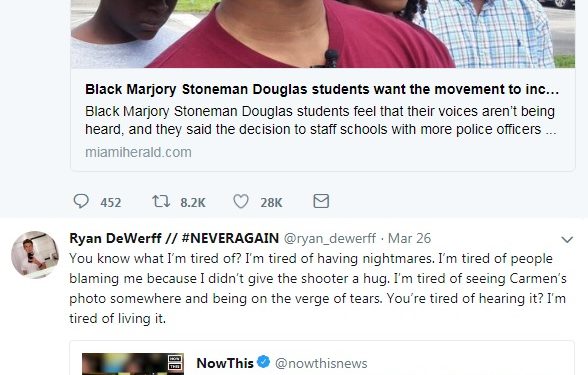Click the NowThis verified badge
Screen dimensions: 588x375
point(264,362)
